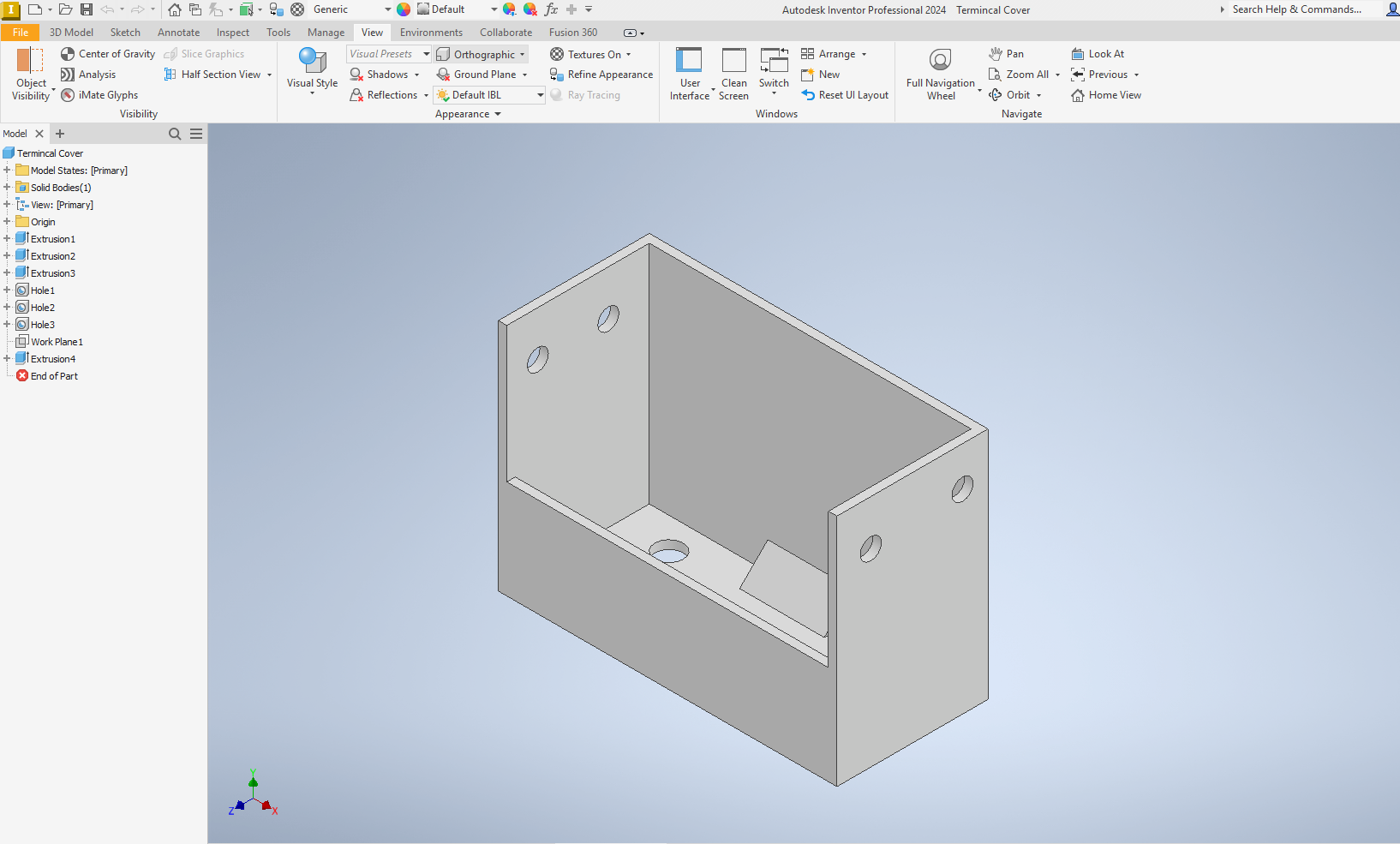Open a file with the folder icon
This screenshot has width=1400, height=844.
[65, 9]
